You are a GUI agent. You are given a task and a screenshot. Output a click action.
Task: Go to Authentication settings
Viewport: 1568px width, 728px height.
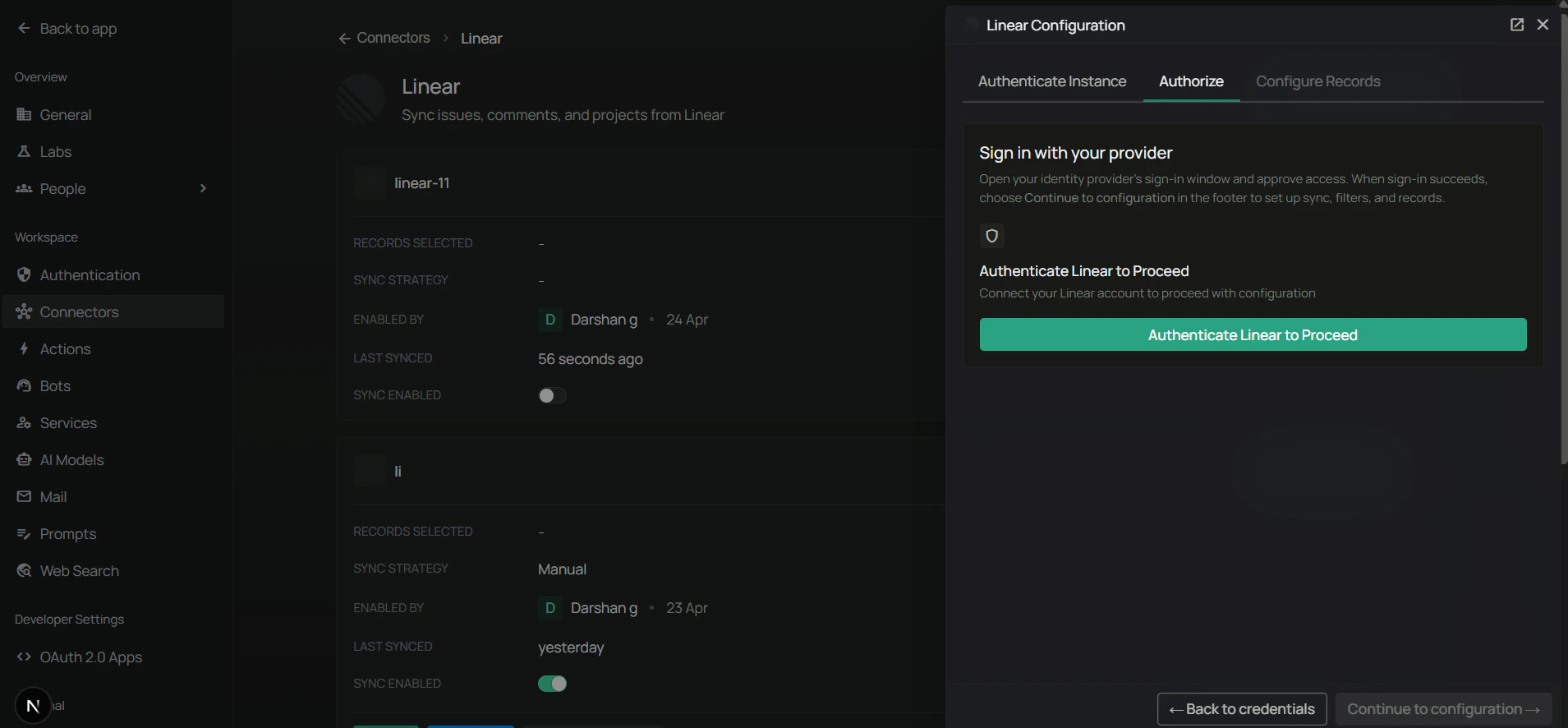coord(113,274)
